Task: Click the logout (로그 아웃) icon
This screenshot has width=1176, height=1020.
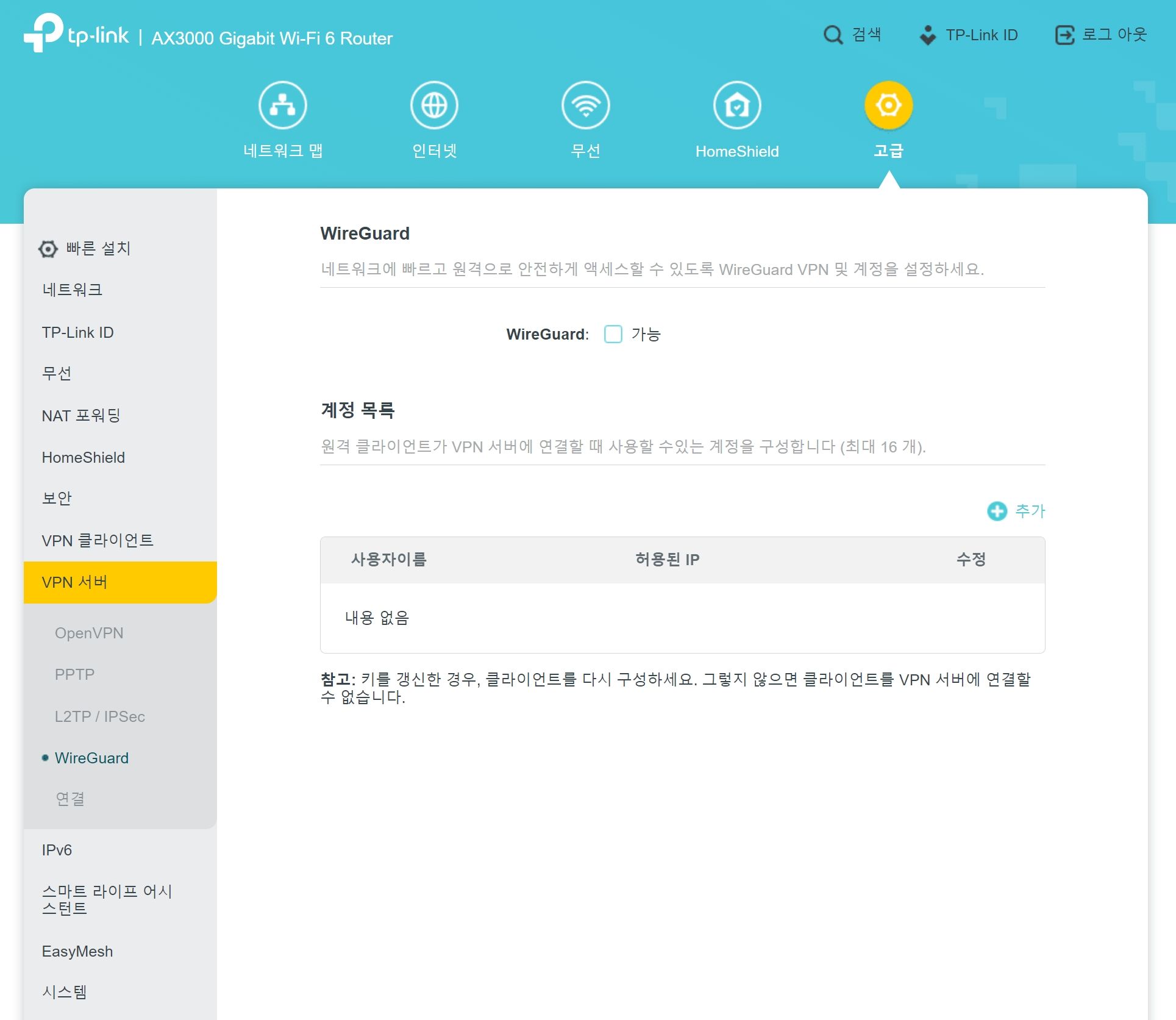Action: click(1064, 35)
